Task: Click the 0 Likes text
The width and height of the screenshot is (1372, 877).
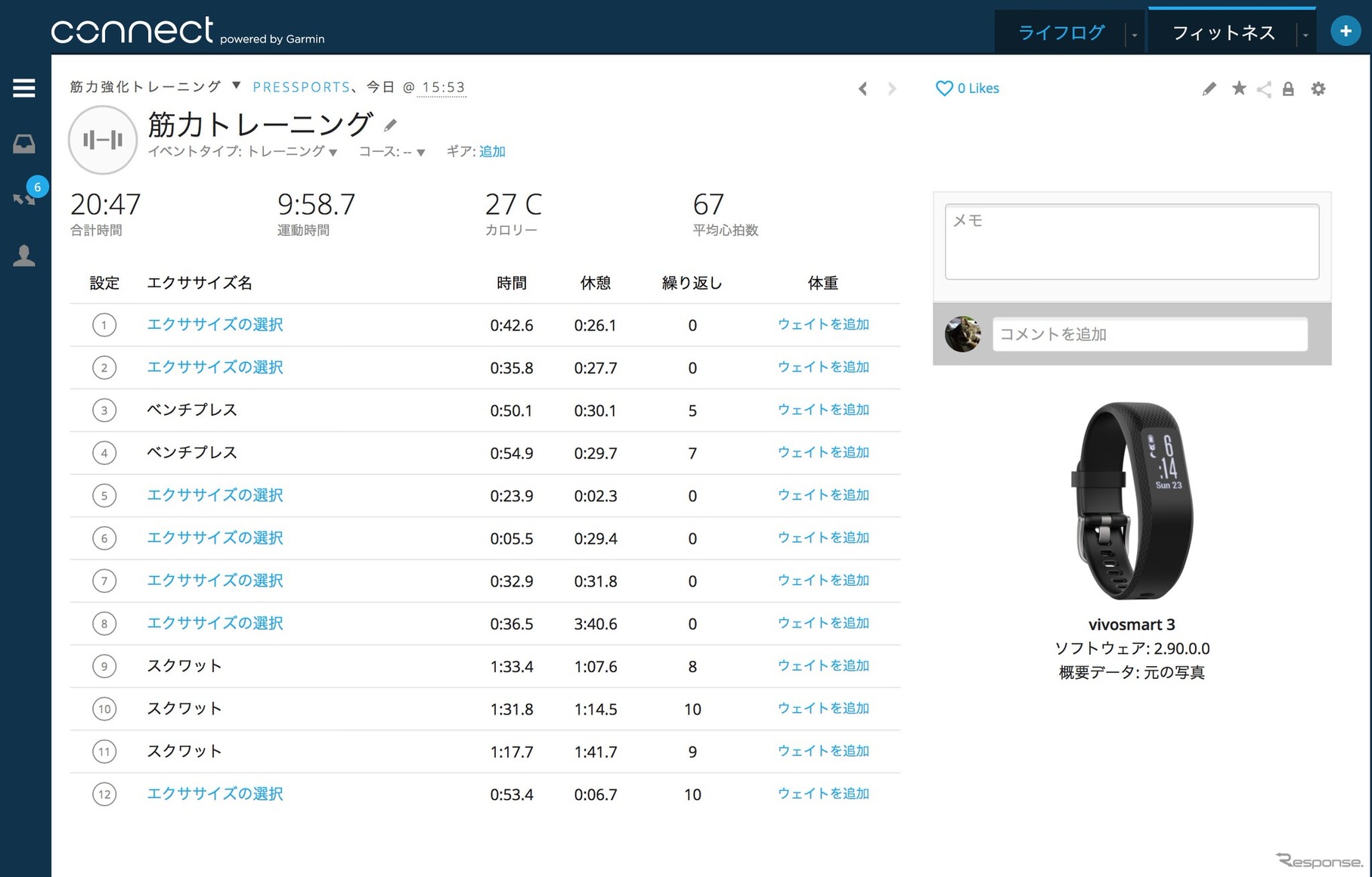Action: pyautogui.click(x=978, y=88)
